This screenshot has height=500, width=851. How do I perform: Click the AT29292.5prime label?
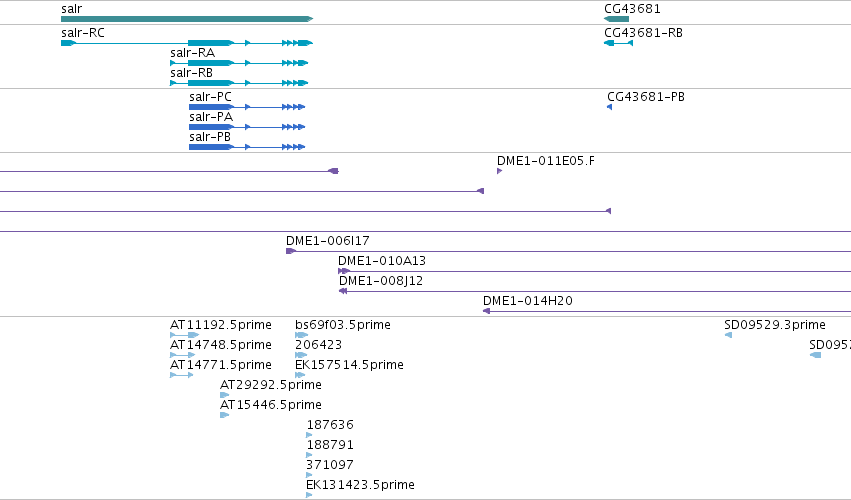pos(271,385)
